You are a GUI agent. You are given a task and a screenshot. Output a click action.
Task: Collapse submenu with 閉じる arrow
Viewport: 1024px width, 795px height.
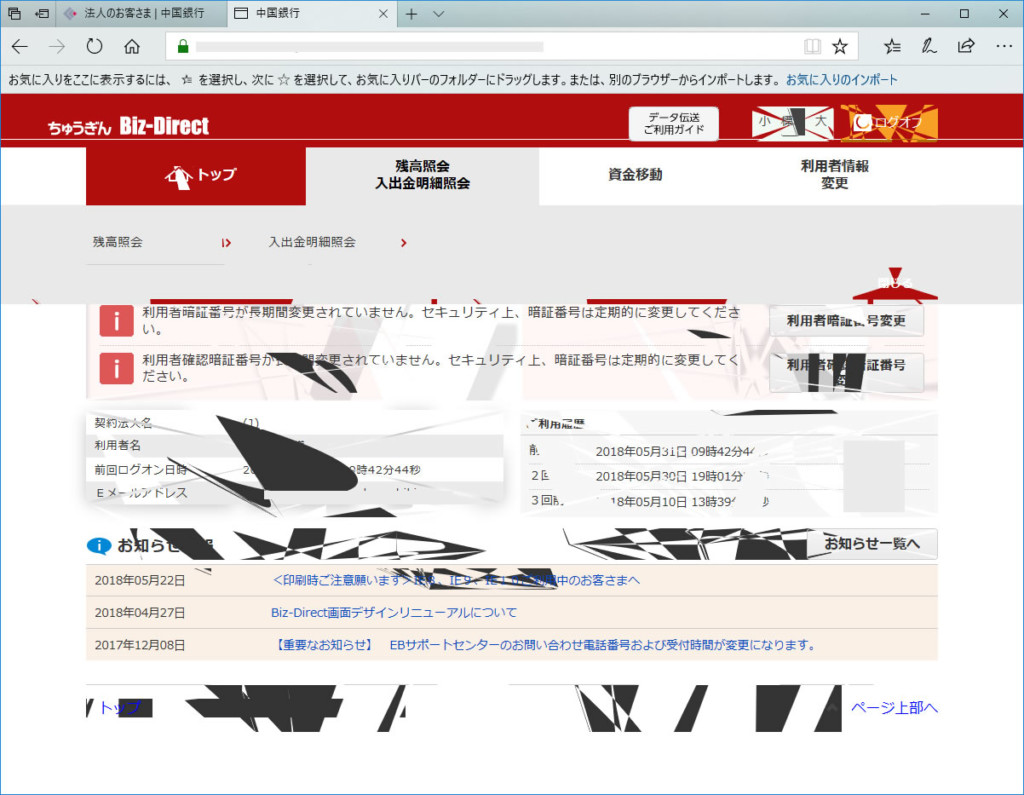click(895, 284)
